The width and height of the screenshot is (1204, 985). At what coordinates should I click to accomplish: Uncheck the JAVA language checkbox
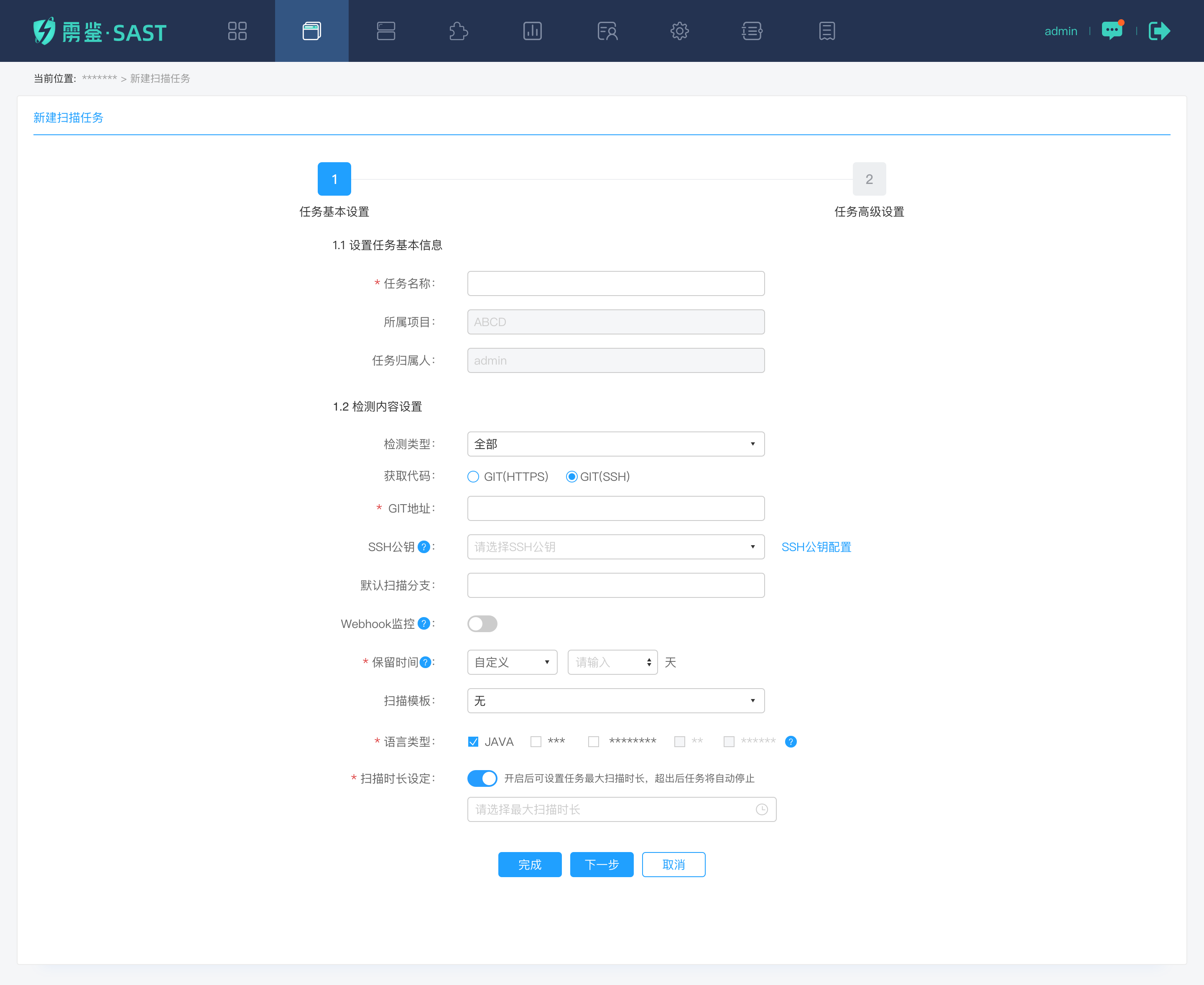click(473, 742)
